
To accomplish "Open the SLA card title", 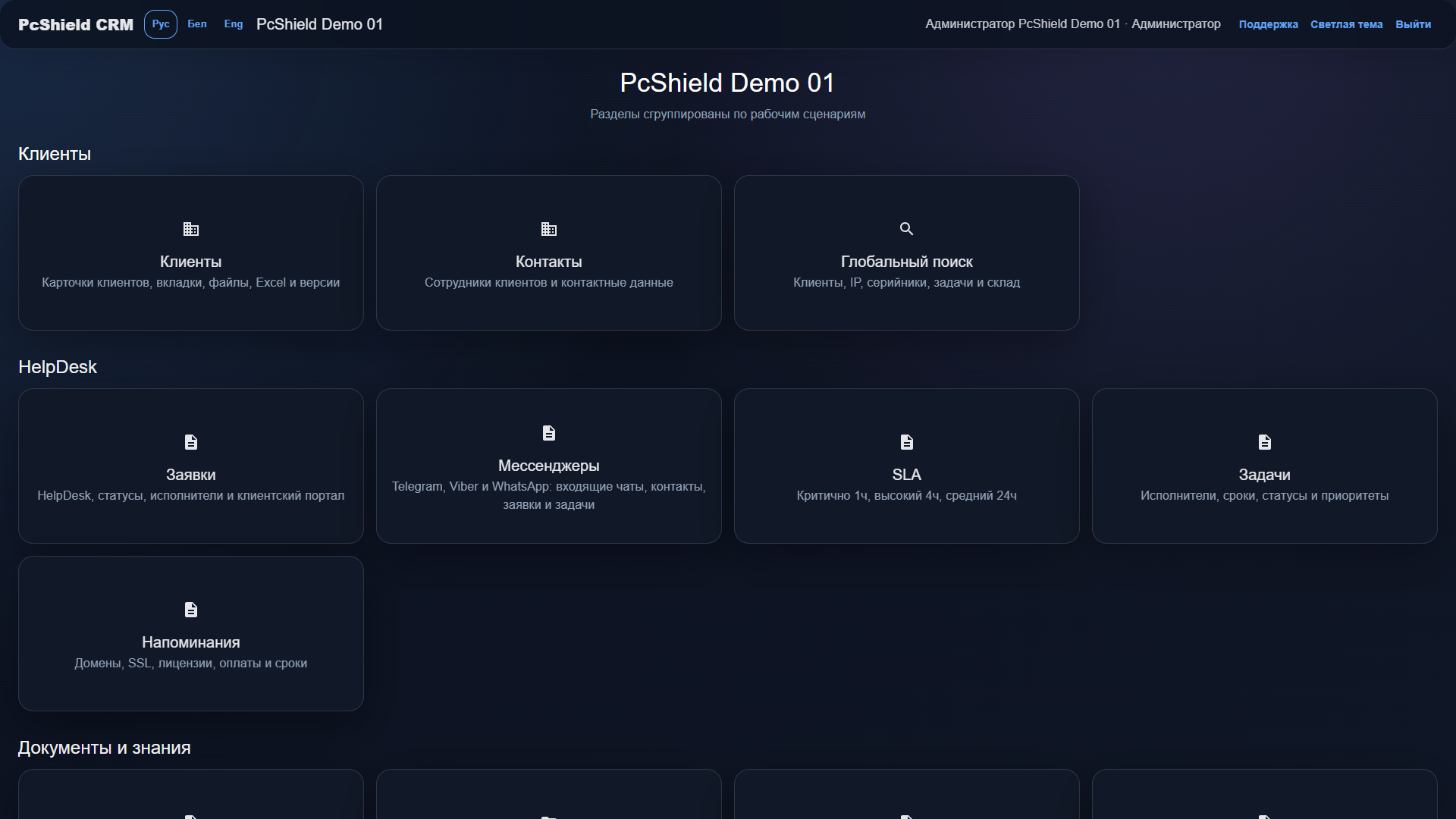I will 907,475.
